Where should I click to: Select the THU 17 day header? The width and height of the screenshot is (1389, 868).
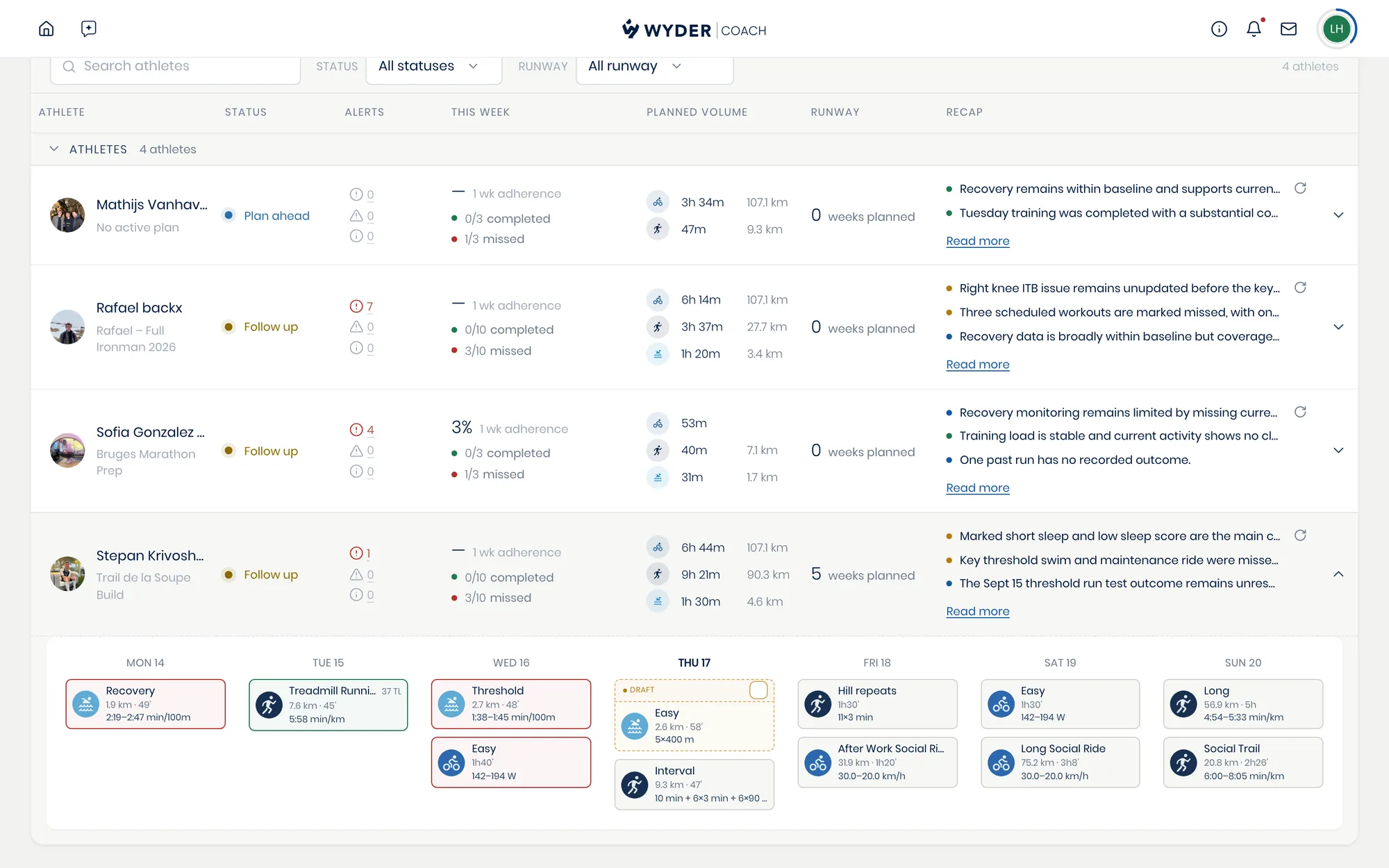(x=694, y=662)
